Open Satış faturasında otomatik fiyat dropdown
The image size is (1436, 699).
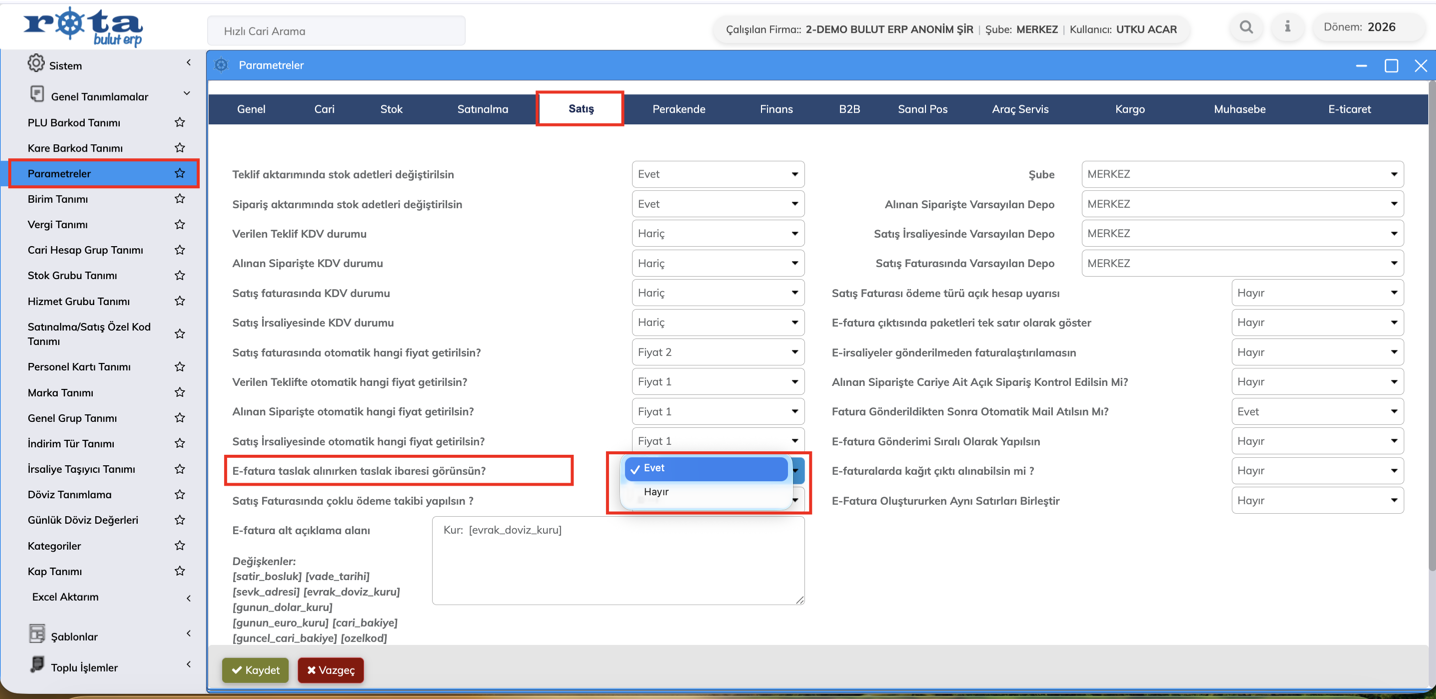pyautogui.click(x=718, y=352)
